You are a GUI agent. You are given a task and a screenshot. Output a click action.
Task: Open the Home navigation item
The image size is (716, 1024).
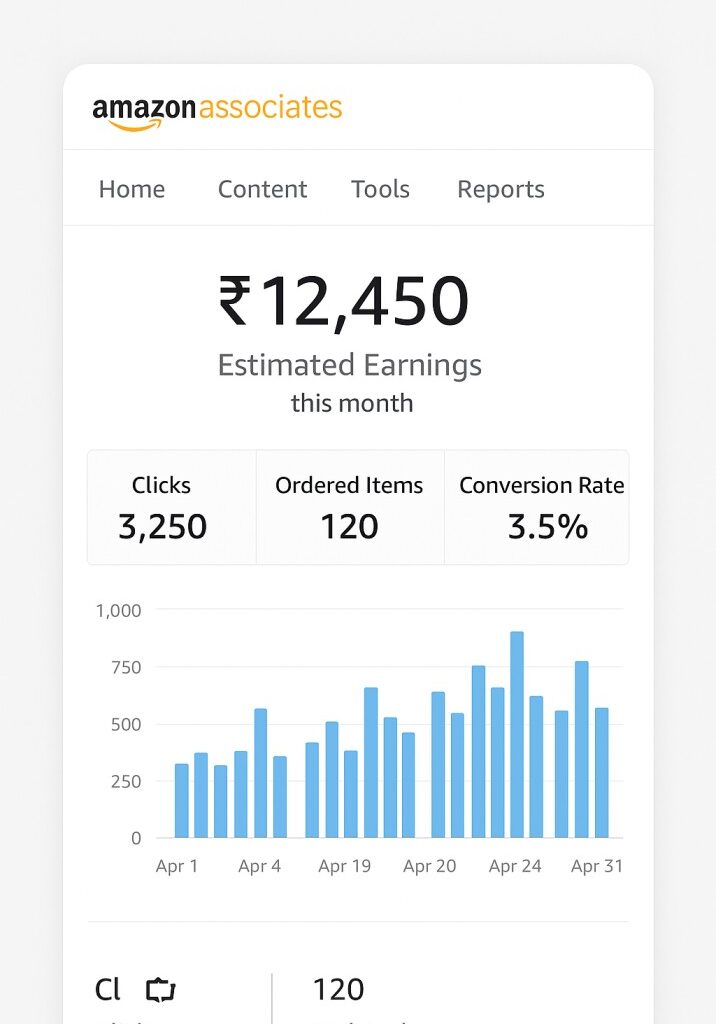pos(132,189)
